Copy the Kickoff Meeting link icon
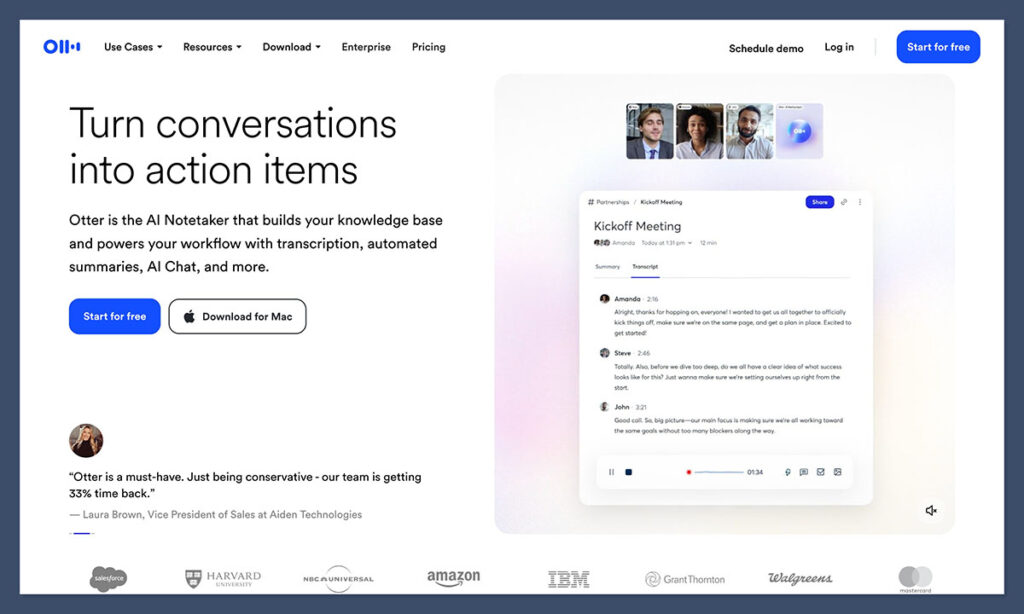 pyautogui.click(x=844, y=202)
